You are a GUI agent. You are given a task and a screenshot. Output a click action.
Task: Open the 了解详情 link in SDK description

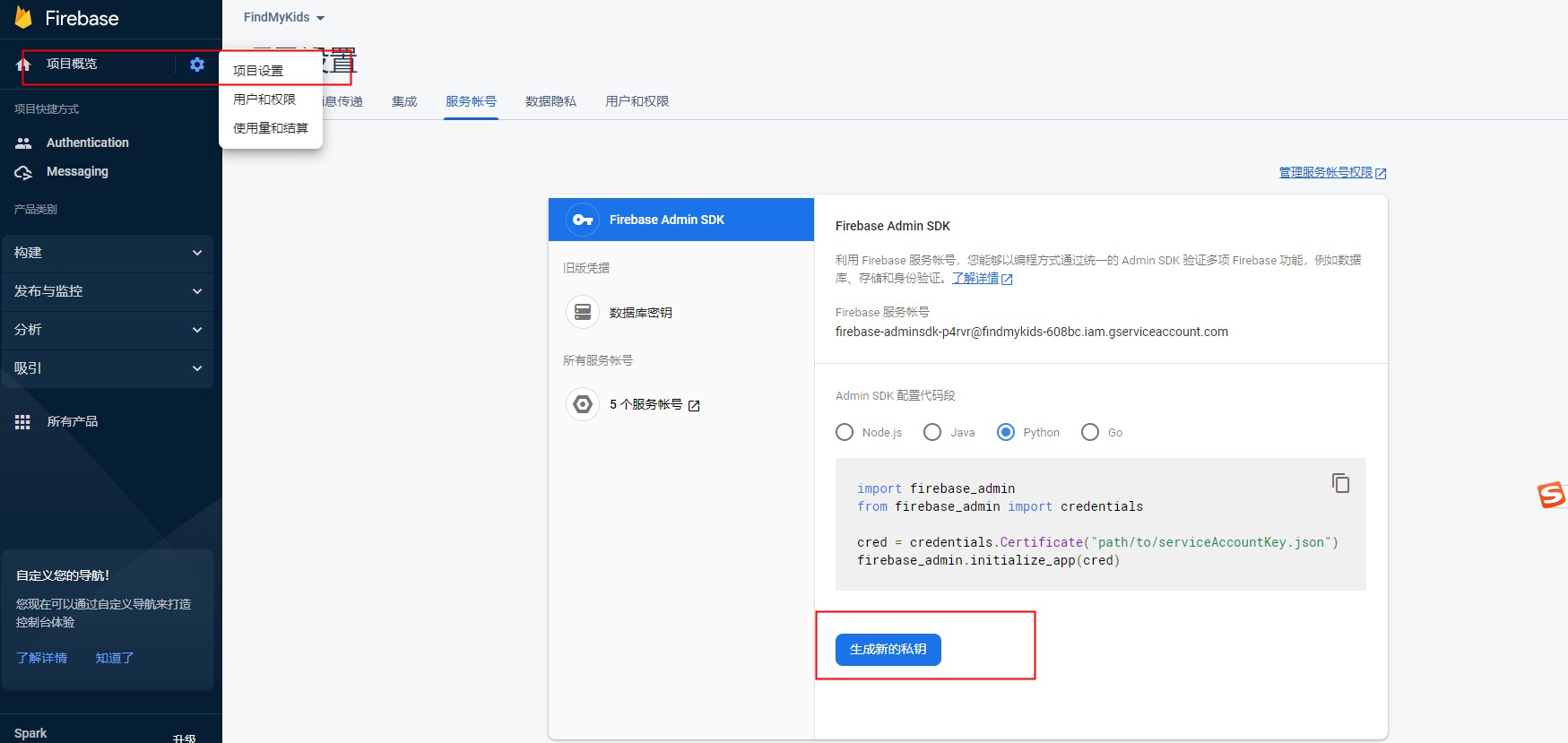click(975, 278)
